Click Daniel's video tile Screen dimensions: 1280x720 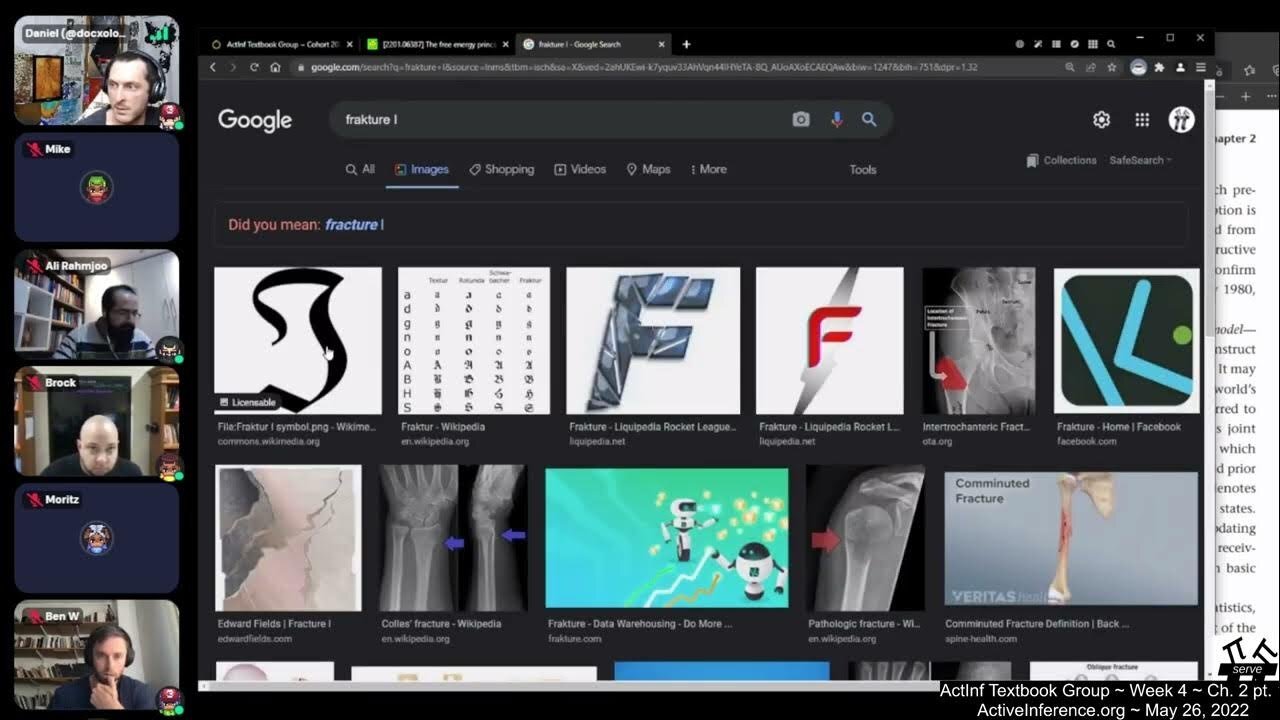(97, 70)
